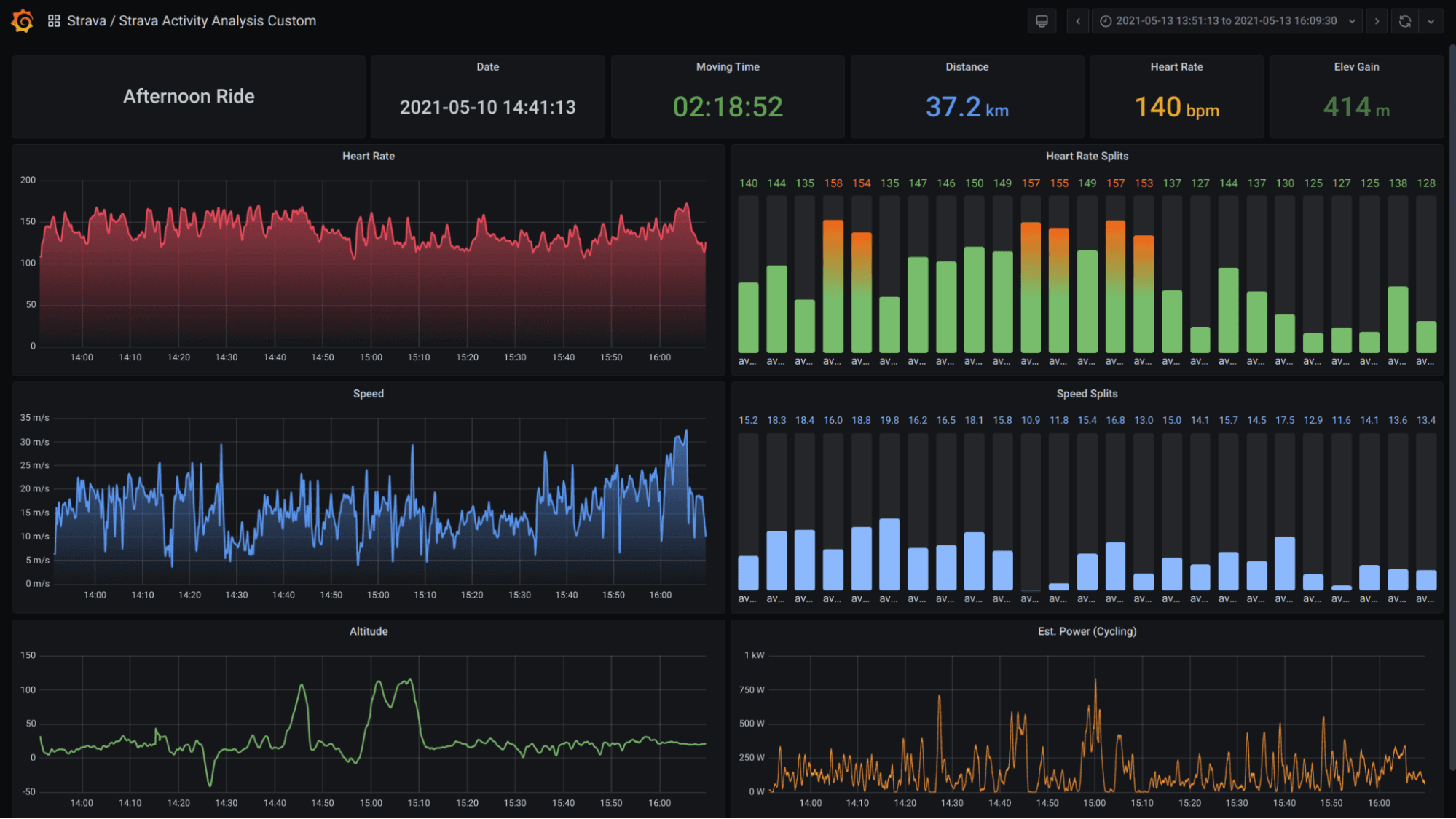Click the Grafana logo in the top bar
The width and height of the screenshot is (1456, 819).
point(22,20)
